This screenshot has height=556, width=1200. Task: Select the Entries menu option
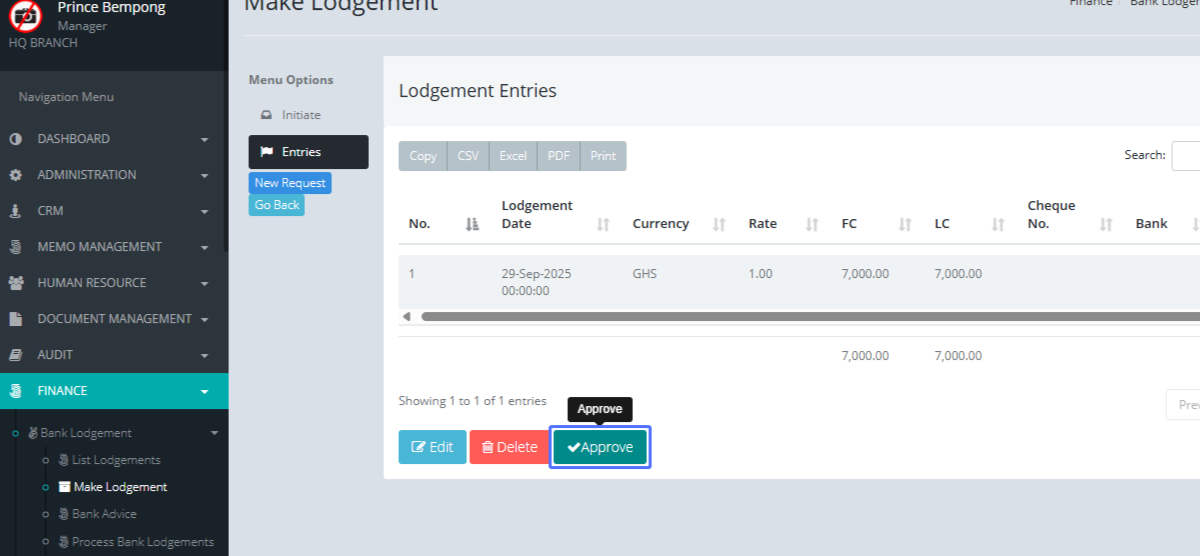point(308,152)
